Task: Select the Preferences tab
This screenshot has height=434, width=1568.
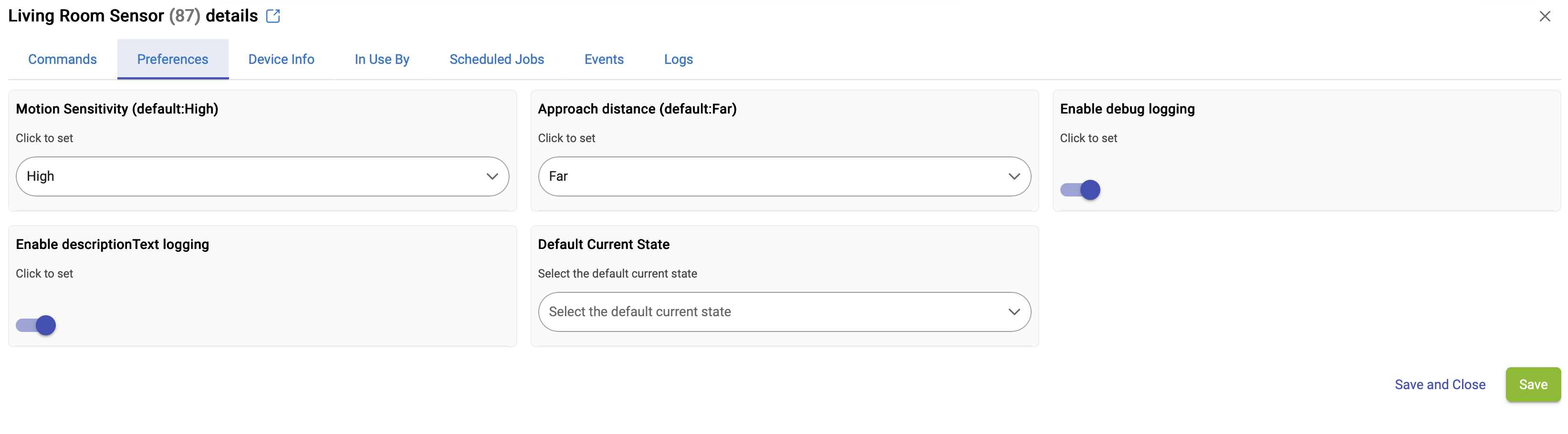Action: click(x=172, y=59)
